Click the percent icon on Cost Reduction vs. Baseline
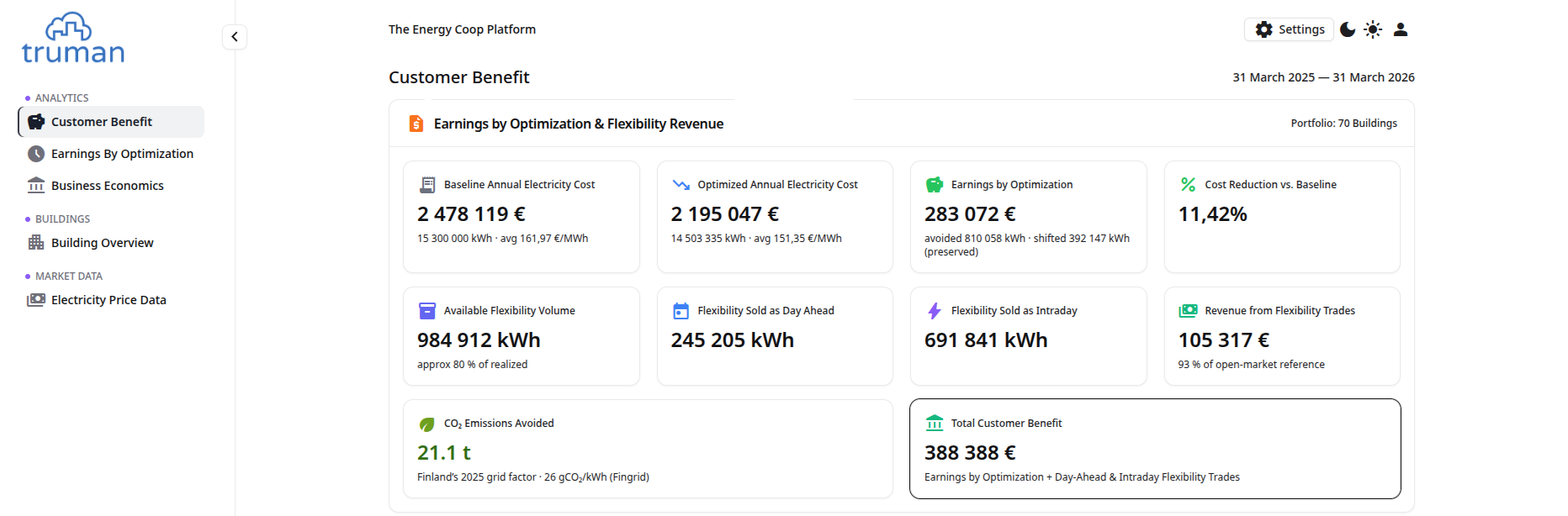Viewport: 1568px width, 516px height. tap(1188, 184)
